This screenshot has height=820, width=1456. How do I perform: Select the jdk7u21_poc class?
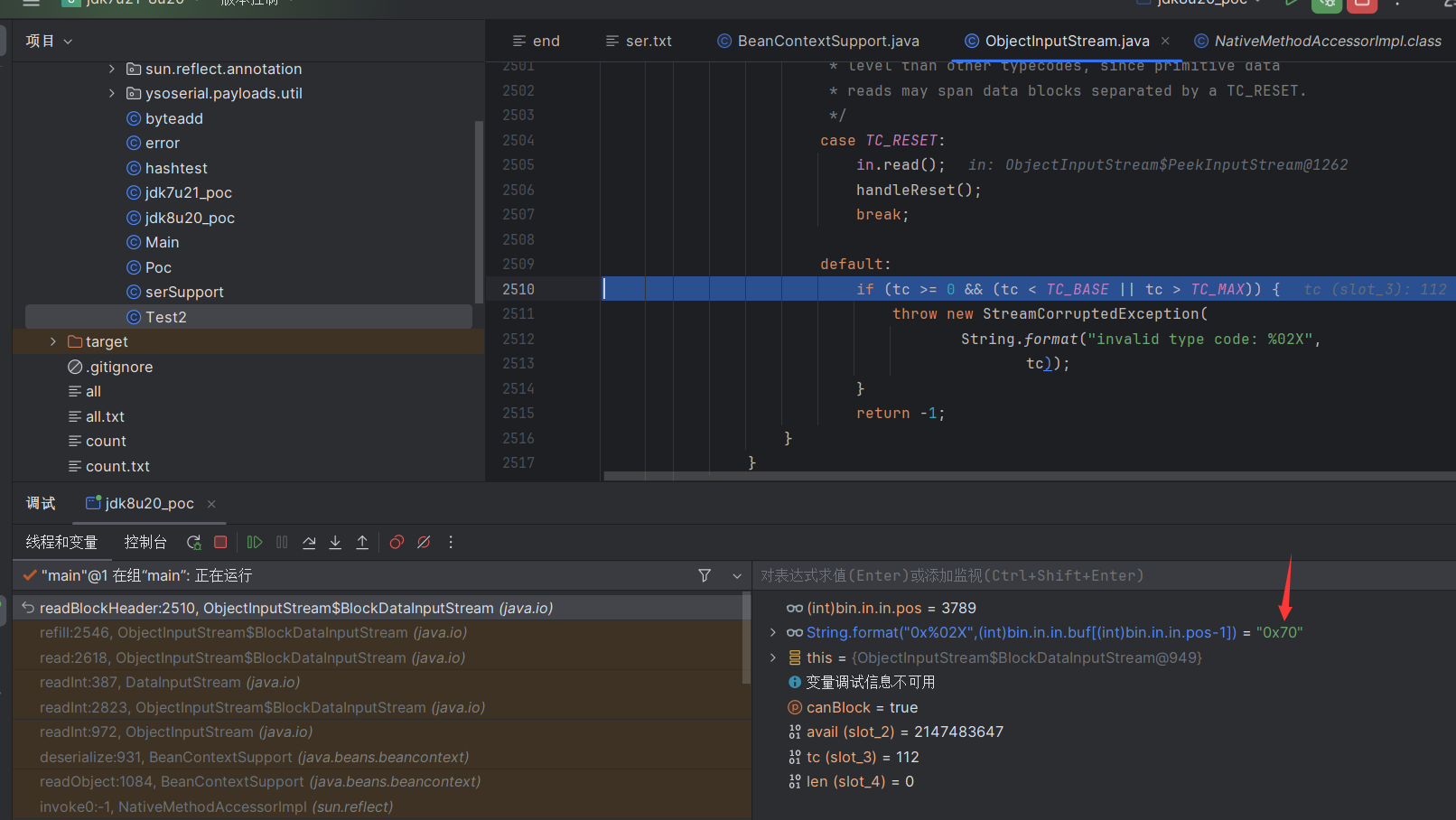188,192
